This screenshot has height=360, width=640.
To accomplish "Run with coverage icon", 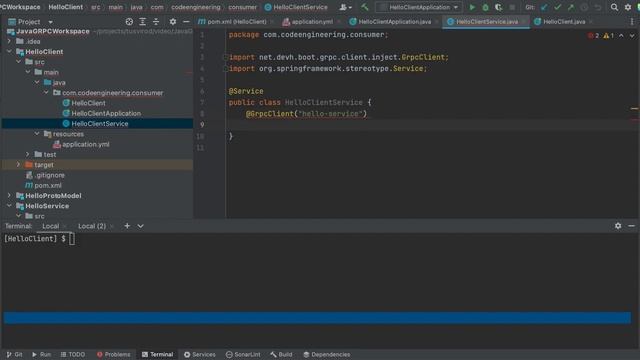I will pos(498,7).
